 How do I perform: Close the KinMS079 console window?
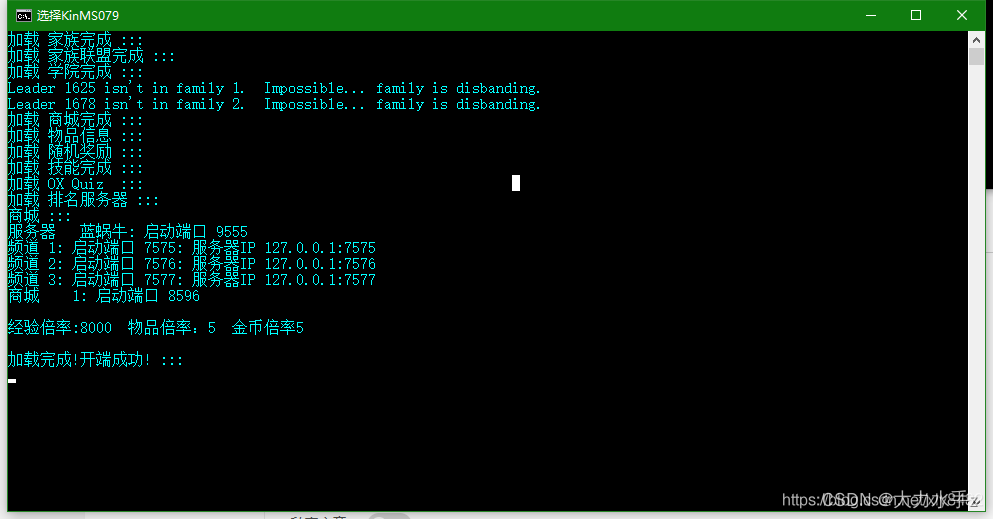point(961,15)
